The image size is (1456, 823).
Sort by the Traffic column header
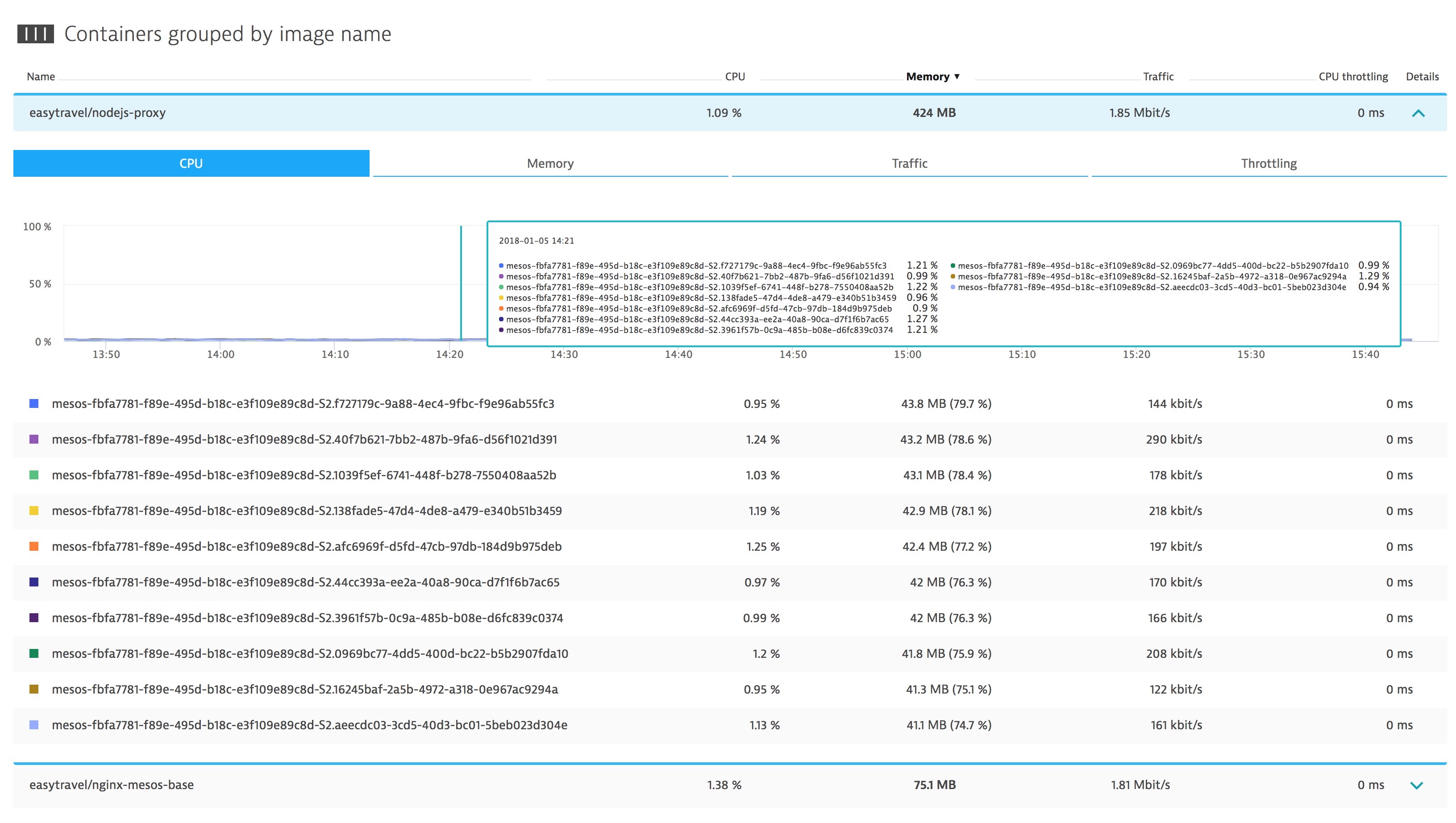tap(1158, 76)
